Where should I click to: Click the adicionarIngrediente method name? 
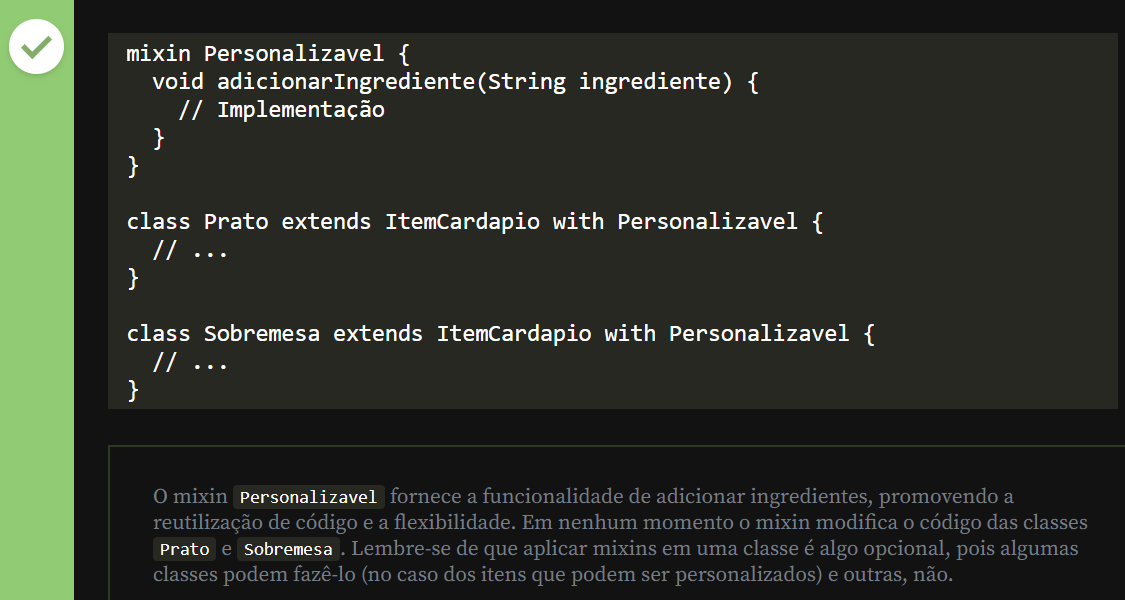tap(346, 81)
